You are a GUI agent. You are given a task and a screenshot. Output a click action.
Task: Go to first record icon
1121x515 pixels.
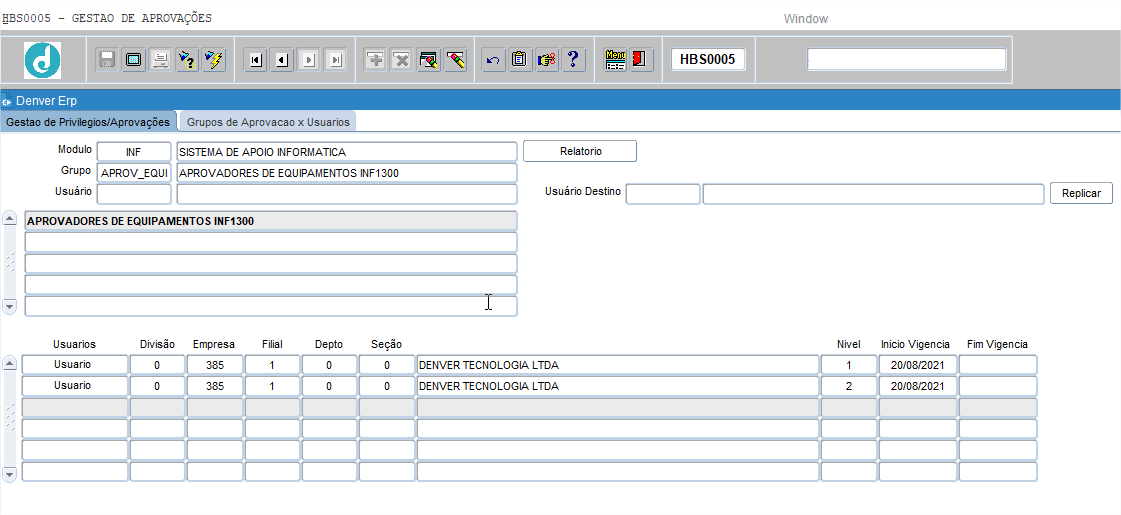(256, 60)
